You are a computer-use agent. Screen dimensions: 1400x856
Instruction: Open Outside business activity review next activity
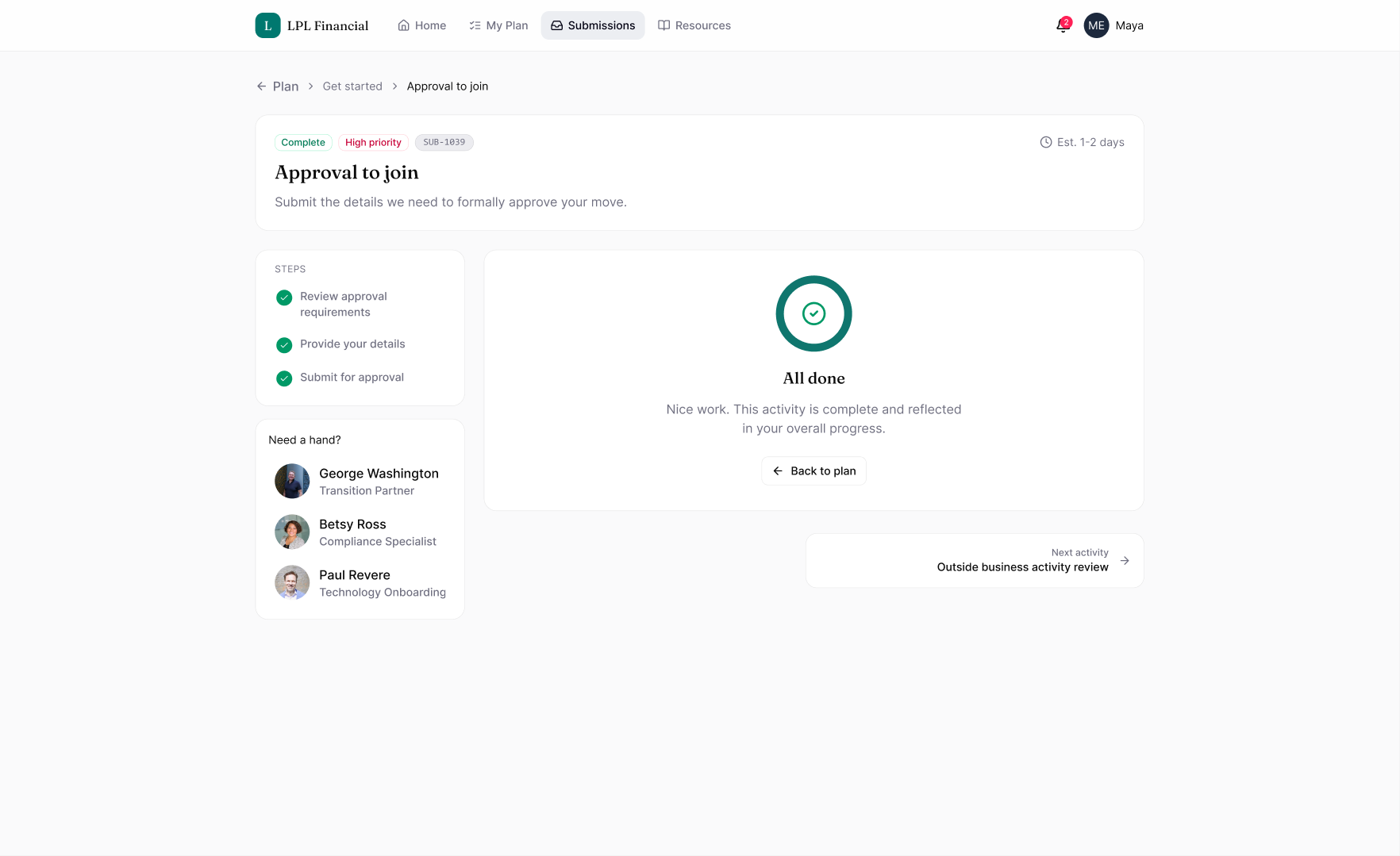tap(975, 561)
